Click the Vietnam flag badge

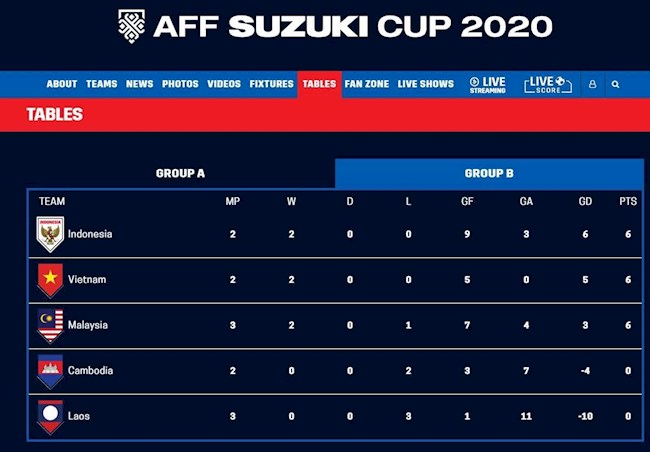point(50,279)
